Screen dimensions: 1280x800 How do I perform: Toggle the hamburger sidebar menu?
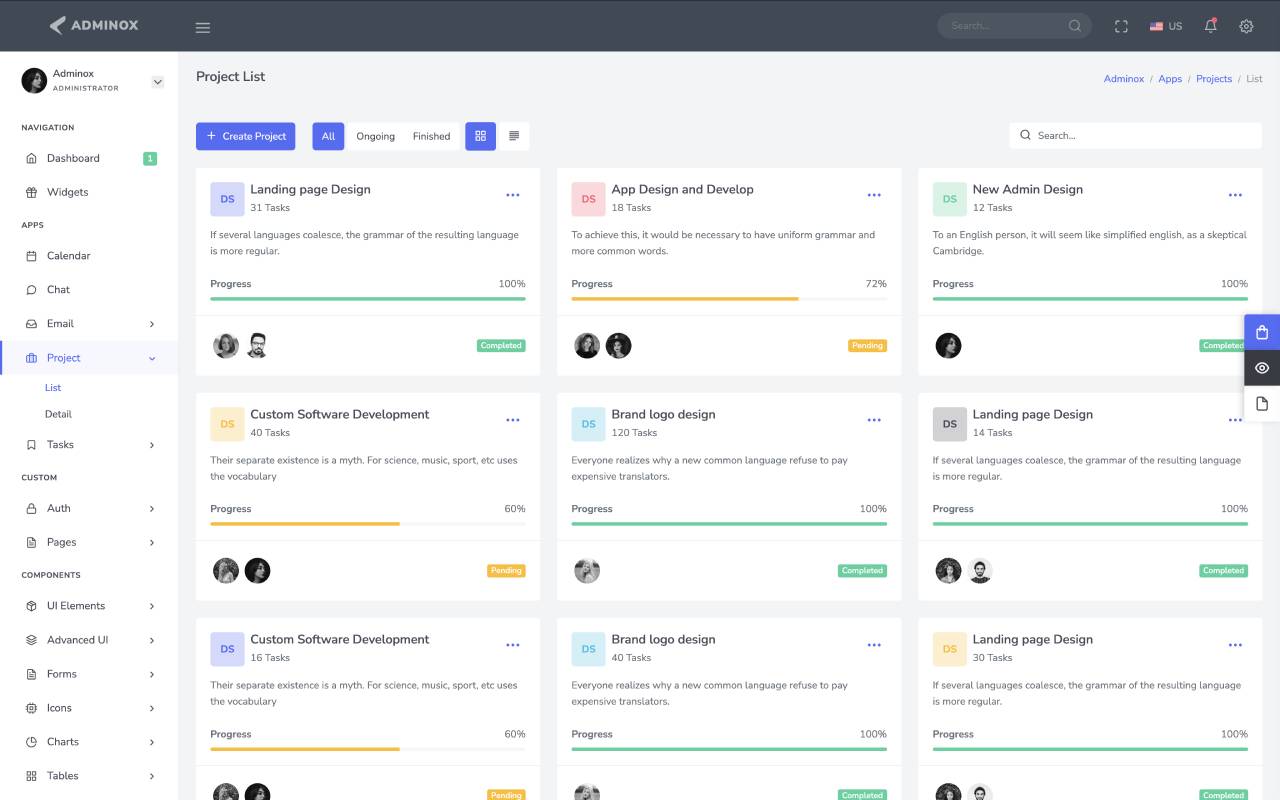(x=203, y=27)
